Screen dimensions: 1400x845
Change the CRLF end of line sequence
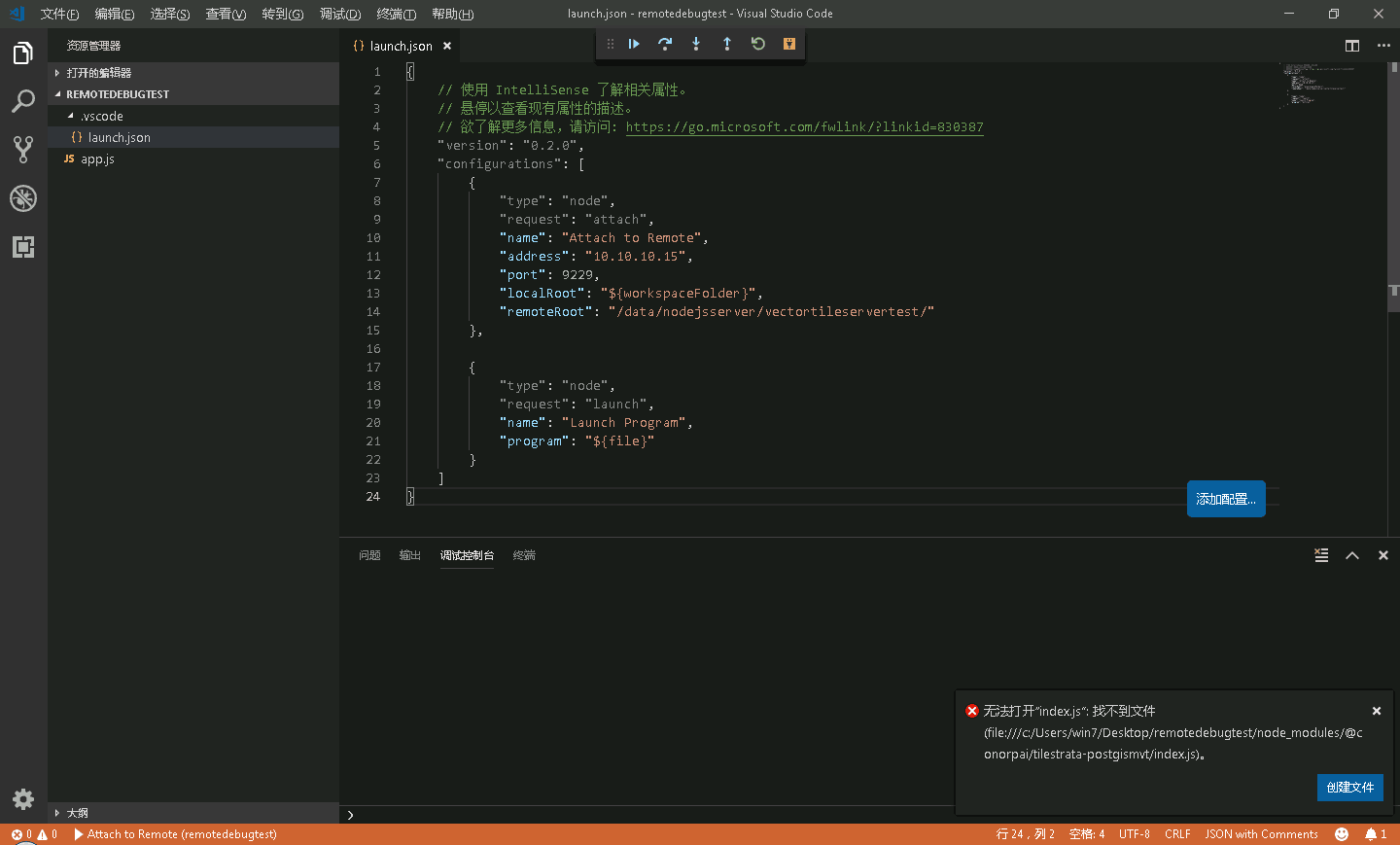pos(1177,834)
